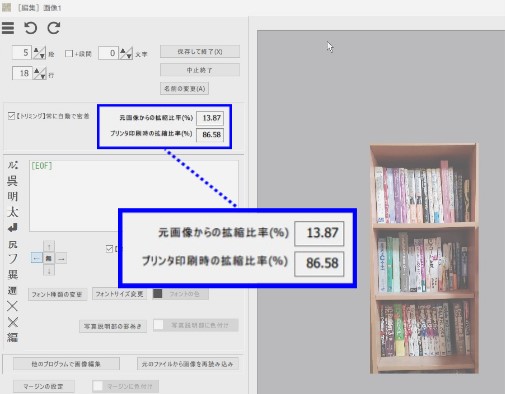This screenshot has width=505, height=394.
Task: Click the right arrow position button
Action: click(x=61, y=258)
